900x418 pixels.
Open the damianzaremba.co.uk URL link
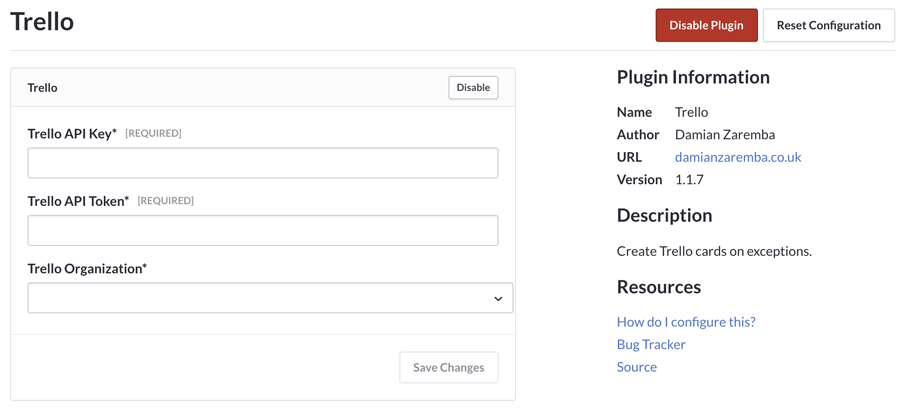pyautogui.click(x=738, y=157)
